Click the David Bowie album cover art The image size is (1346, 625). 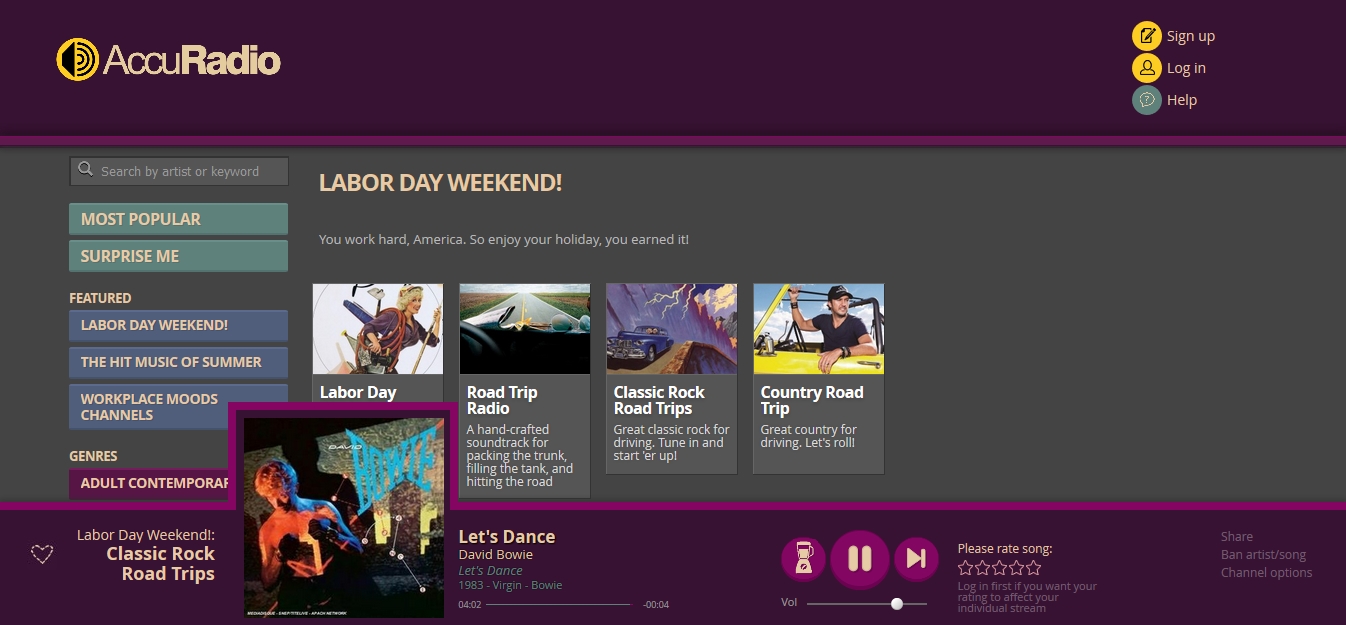coord(344,517)
